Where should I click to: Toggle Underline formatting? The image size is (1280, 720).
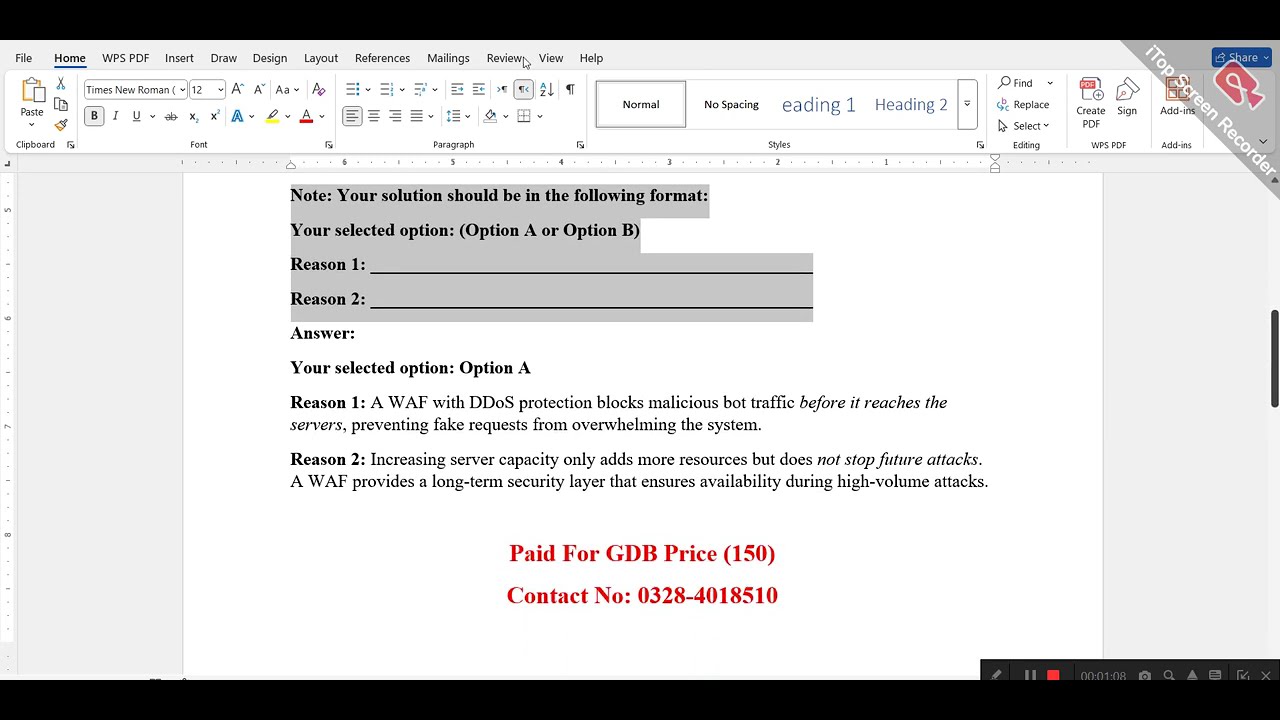pyautogui.click(x=137, y=116)
